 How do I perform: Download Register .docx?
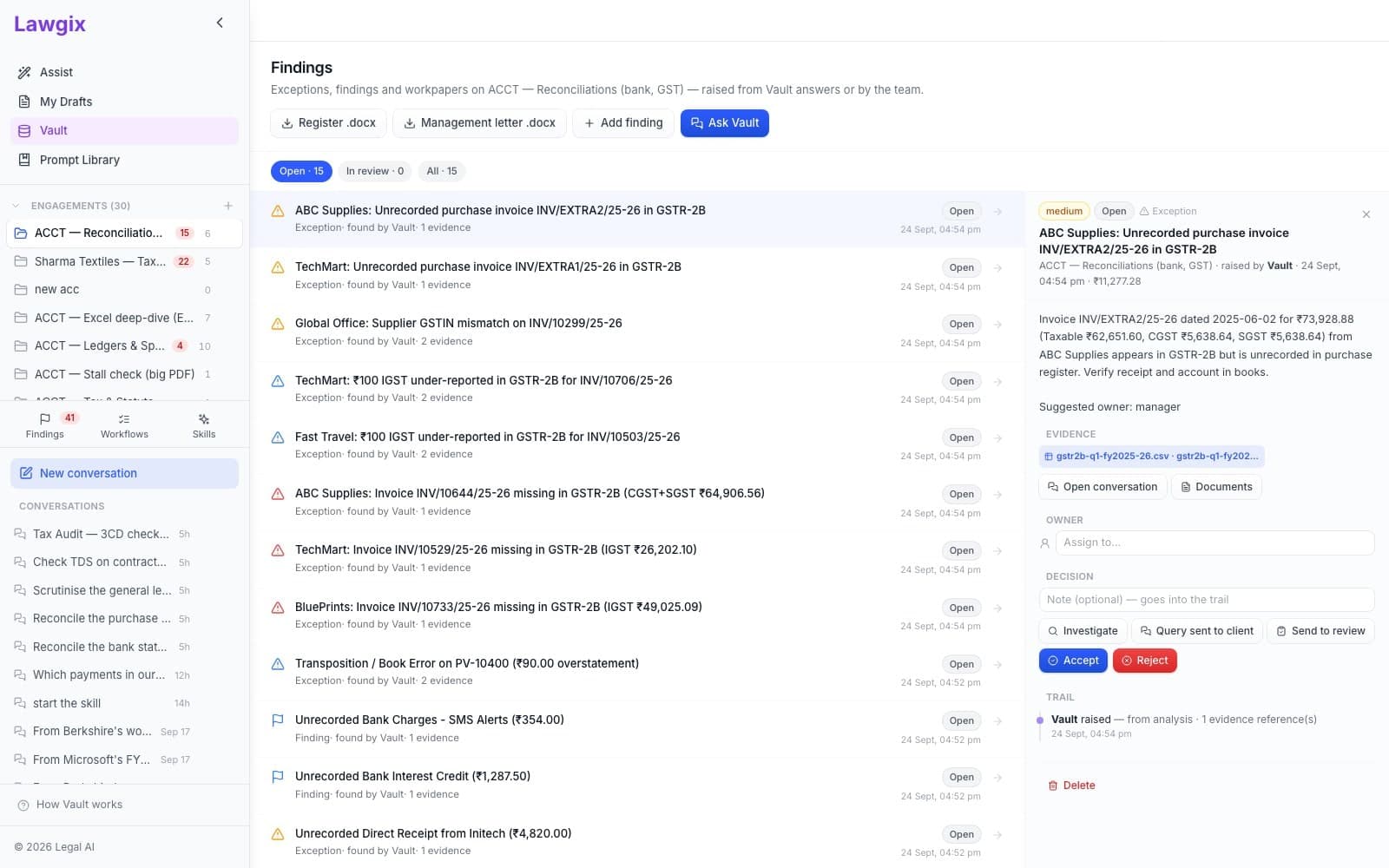tap(328, 123)
